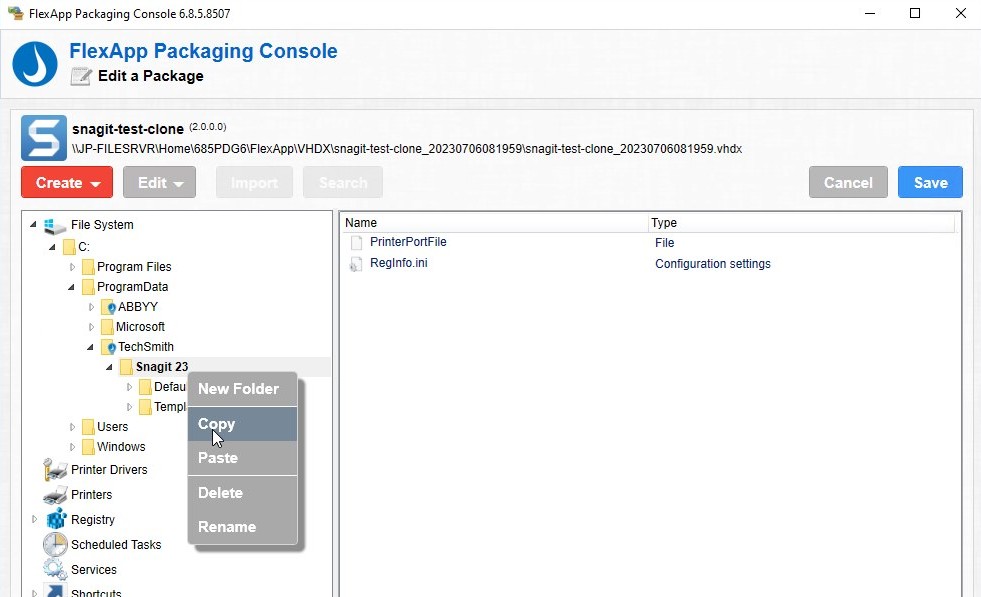The width and height of the screenshot is (981, 597).
Task: Choose Delete from the context menu
Action: 242,492
